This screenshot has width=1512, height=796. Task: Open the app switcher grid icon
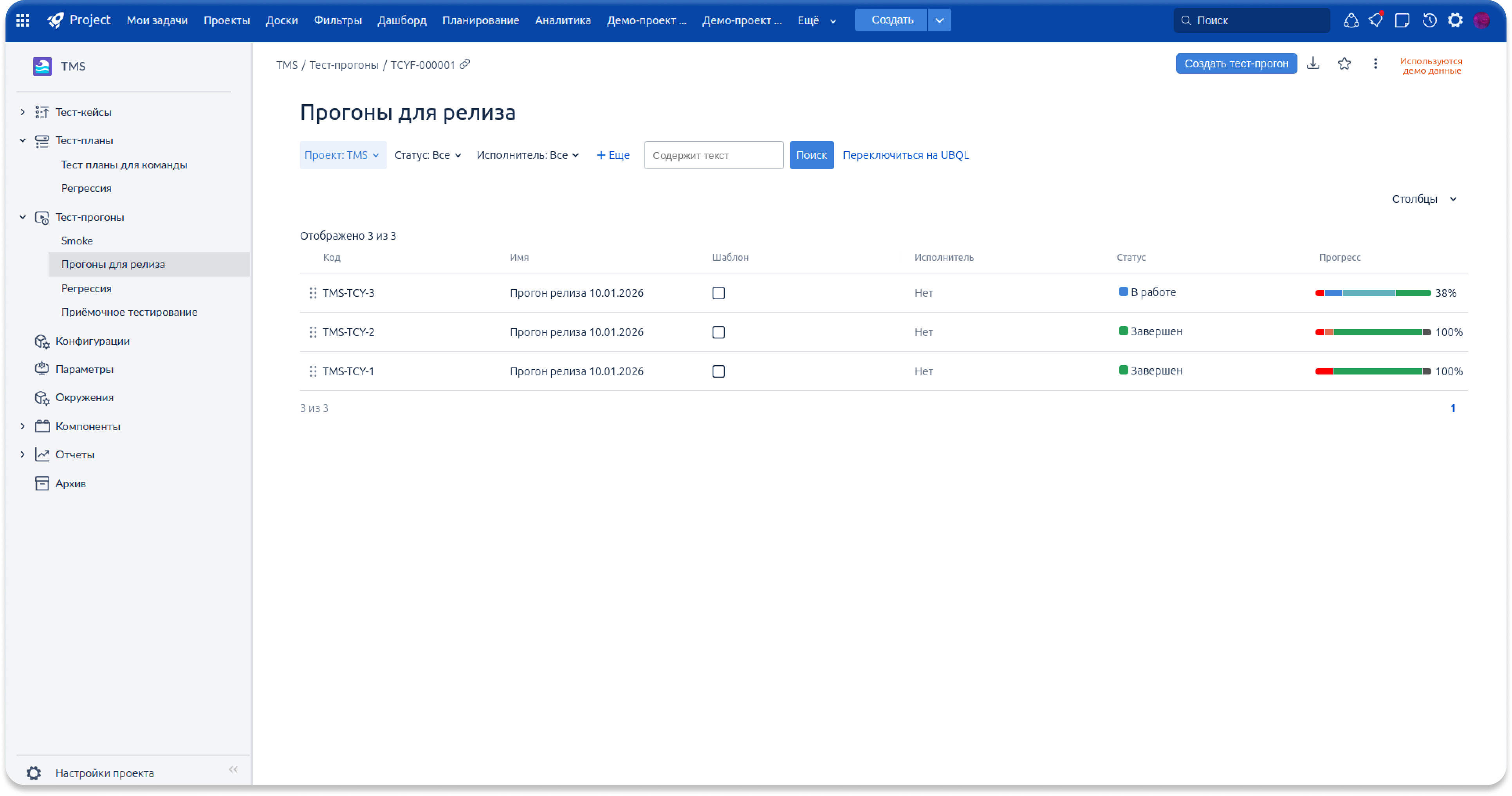click(x=22, y=20)
